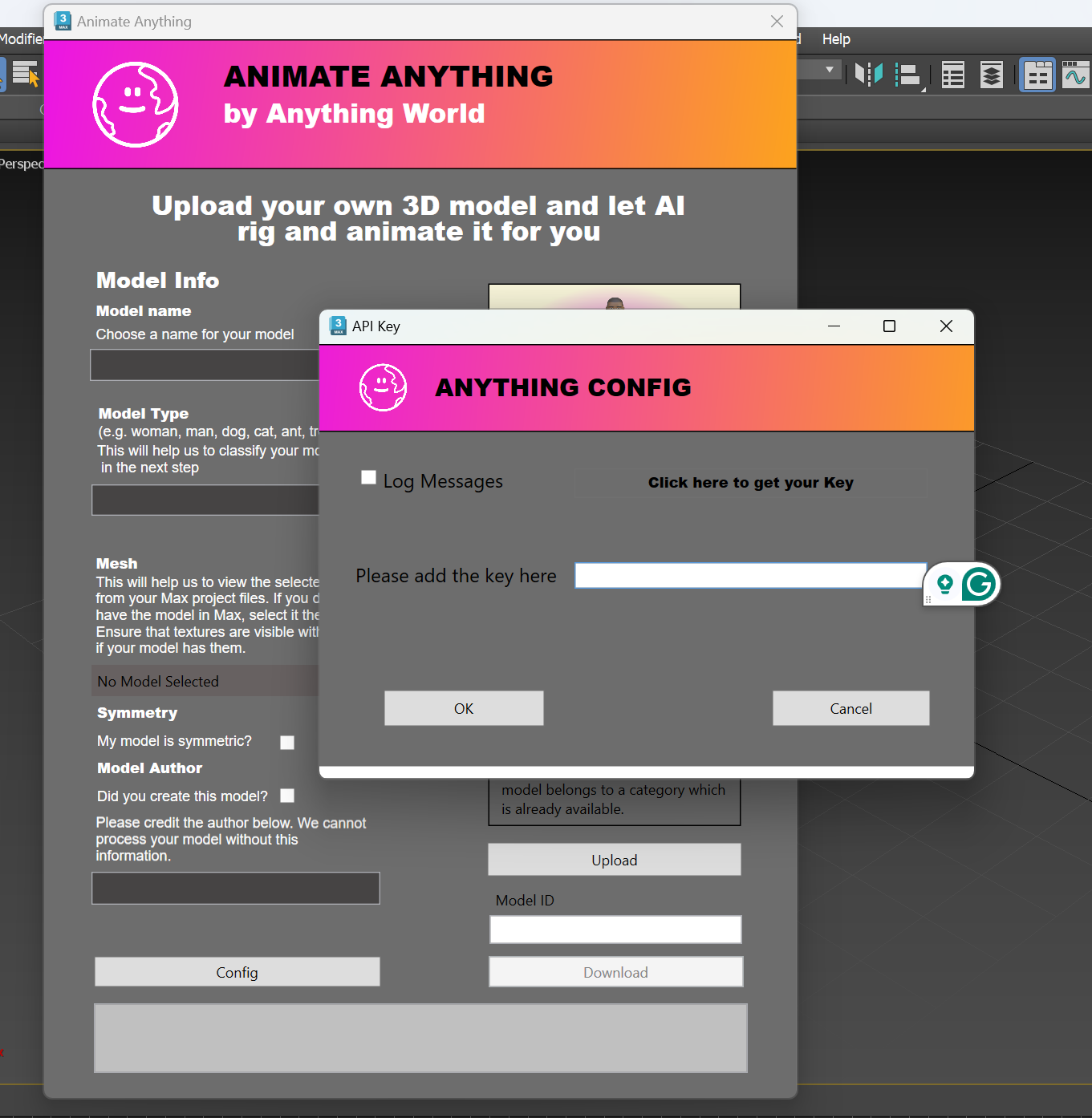Click the Download button
The width and height of the screenshot is (1092, 1118).
[x=615, y=972]
